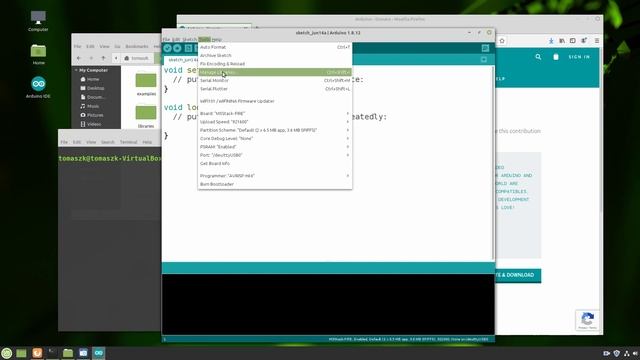Open Terminal menu in terminal window
This screenshot has width=640, height=360.
click(x=129, y=142)
